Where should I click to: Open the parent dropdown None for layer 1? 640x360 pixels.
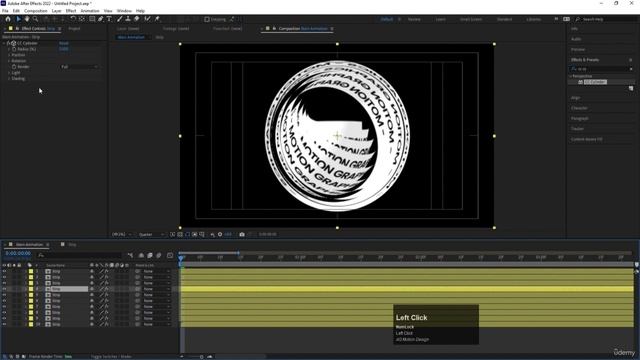(x=156, y=271)
